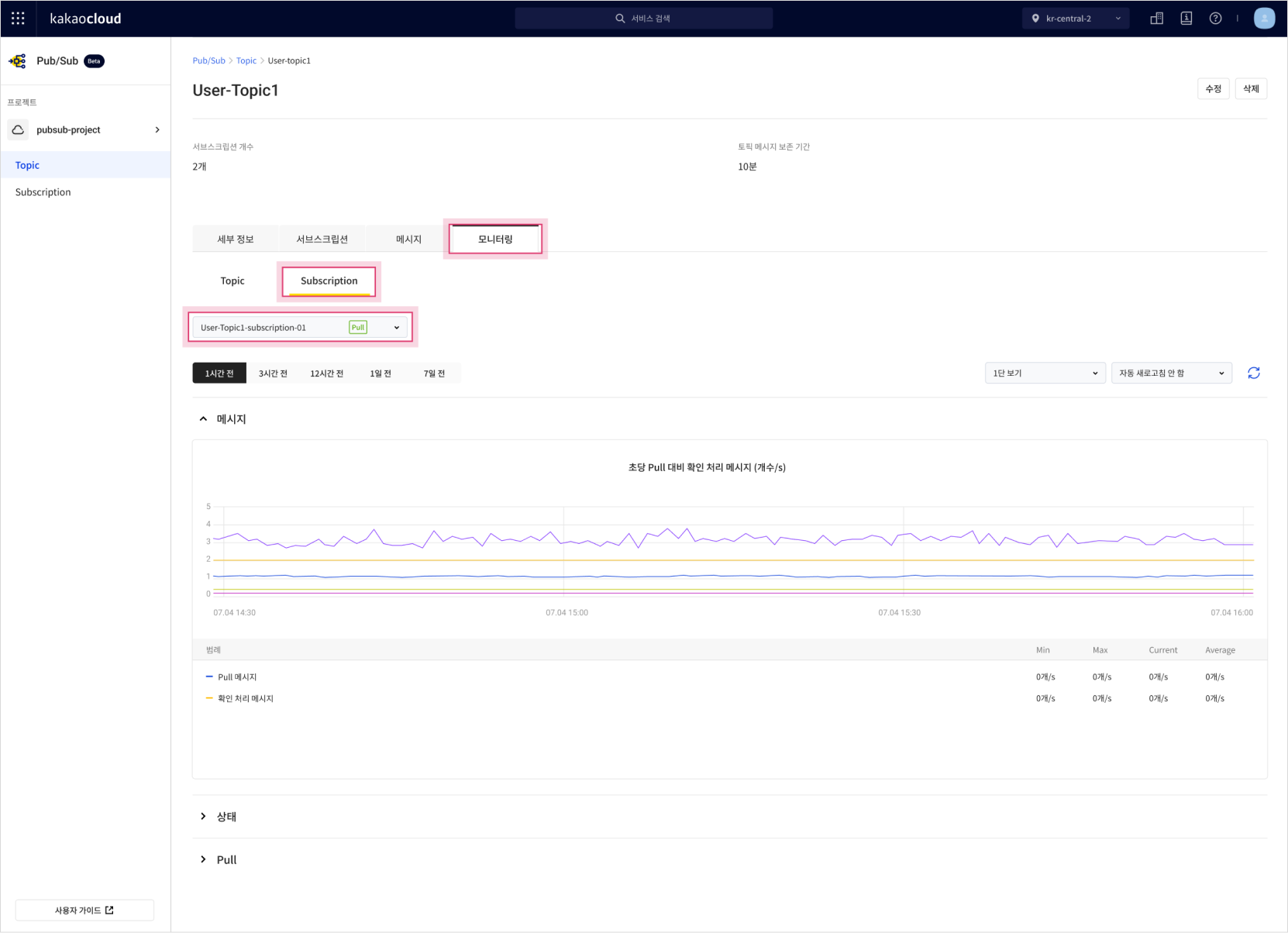Click the external link icon beside 사용자 가이드
The width and height of the screenshot is (1288, 933).
pyautogui.click(x=109, y=911)
